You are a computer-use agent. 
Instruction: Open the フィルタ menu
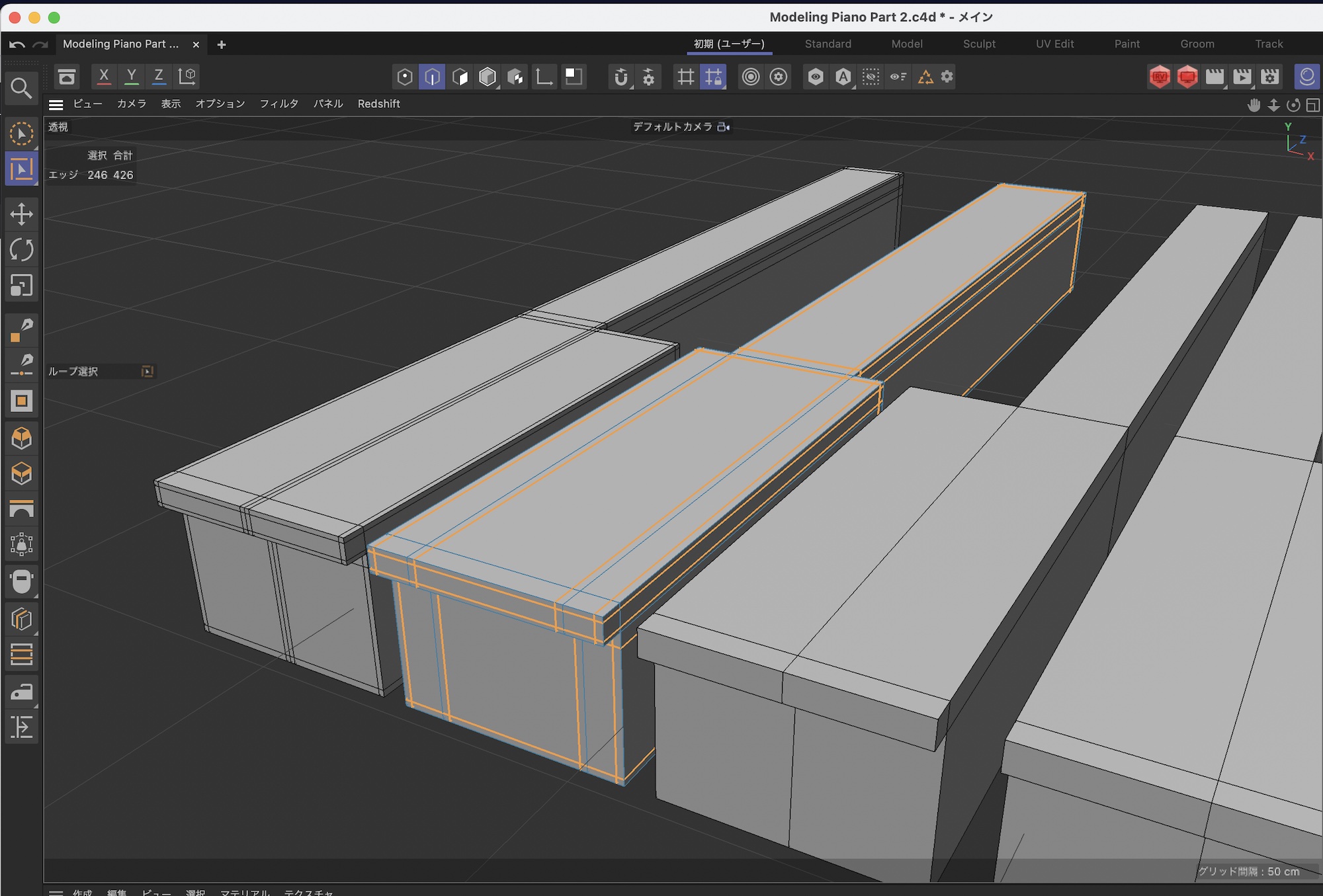[x=278, y=104]
